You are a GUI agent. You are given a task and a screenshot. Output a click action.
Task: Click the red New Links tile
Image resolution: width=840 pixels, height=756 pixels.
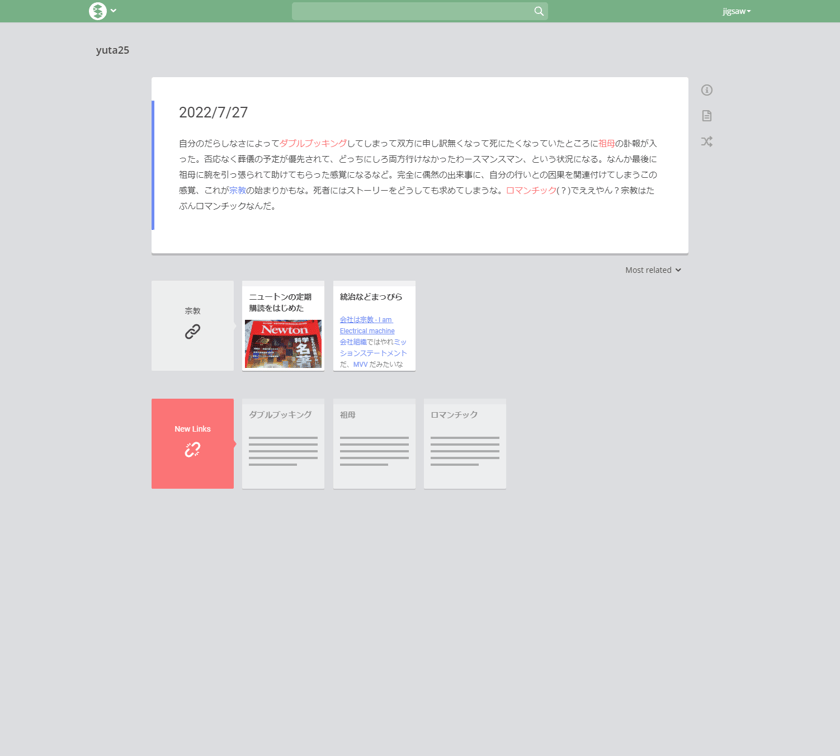(192, 444)
